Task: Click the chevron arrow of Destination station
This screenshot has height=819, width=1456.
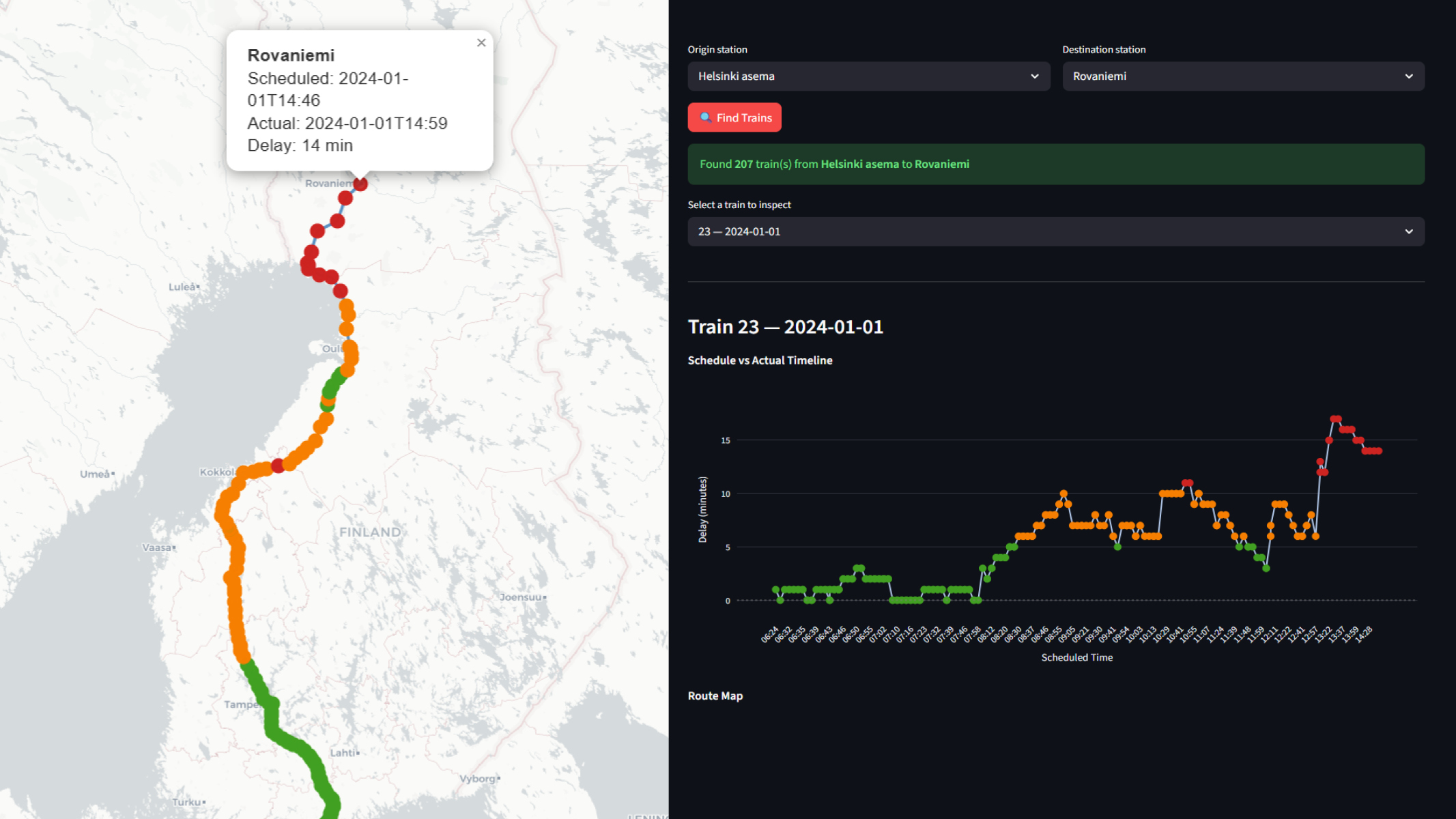Action: click(x=1409, y=76)
